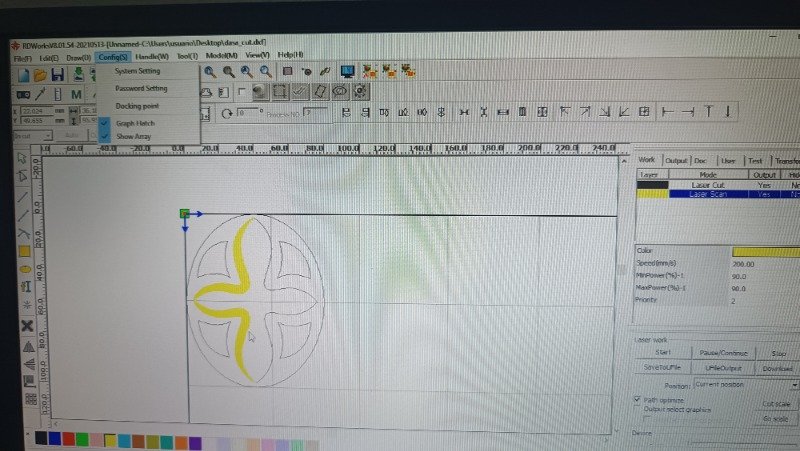Click the M text tool icon
Screen dimensions: 800x451
76,94
